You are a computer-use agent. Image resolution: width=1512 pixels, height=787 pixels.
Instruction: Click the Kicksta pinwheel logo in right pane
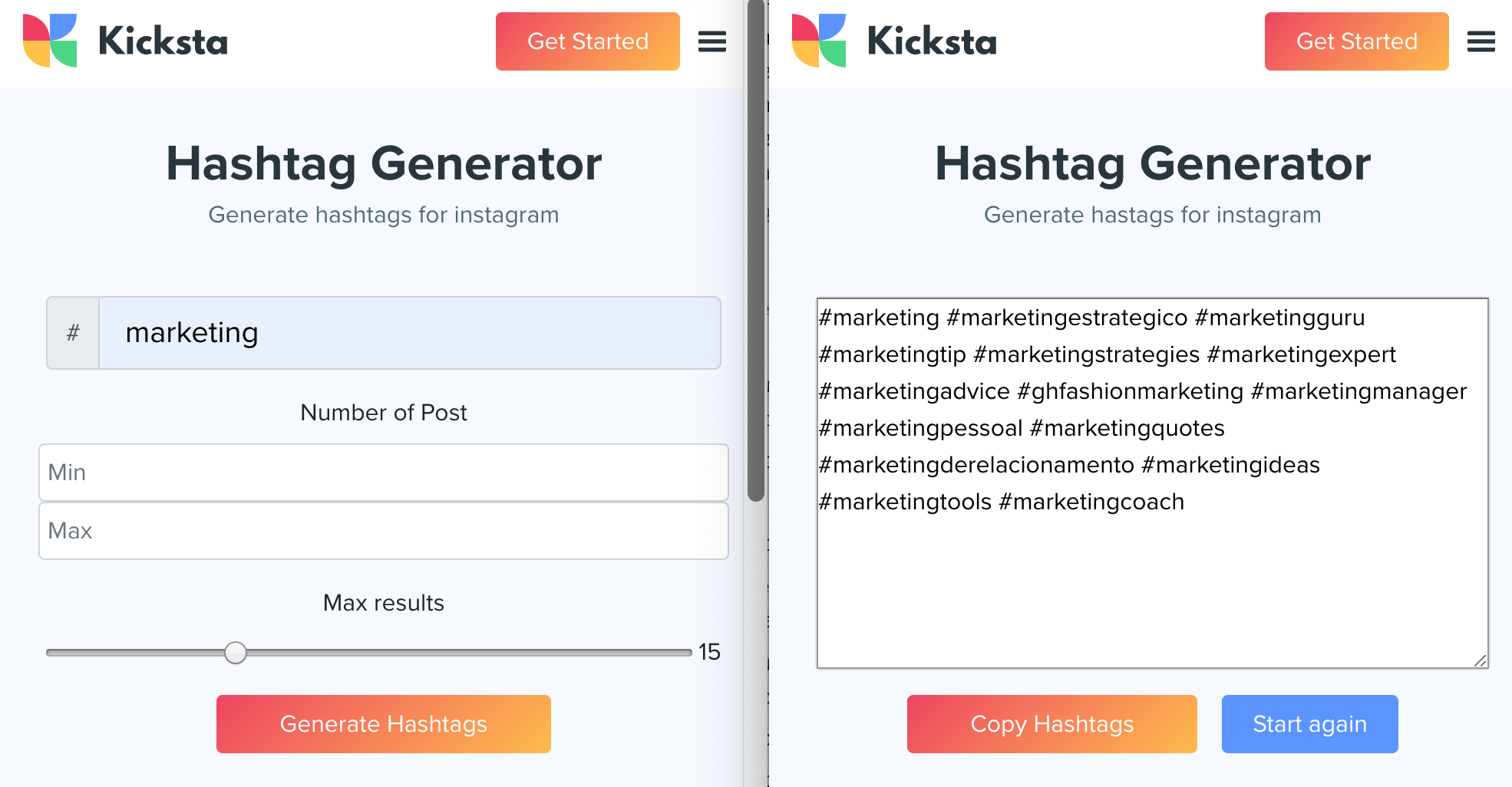point(819,41)
